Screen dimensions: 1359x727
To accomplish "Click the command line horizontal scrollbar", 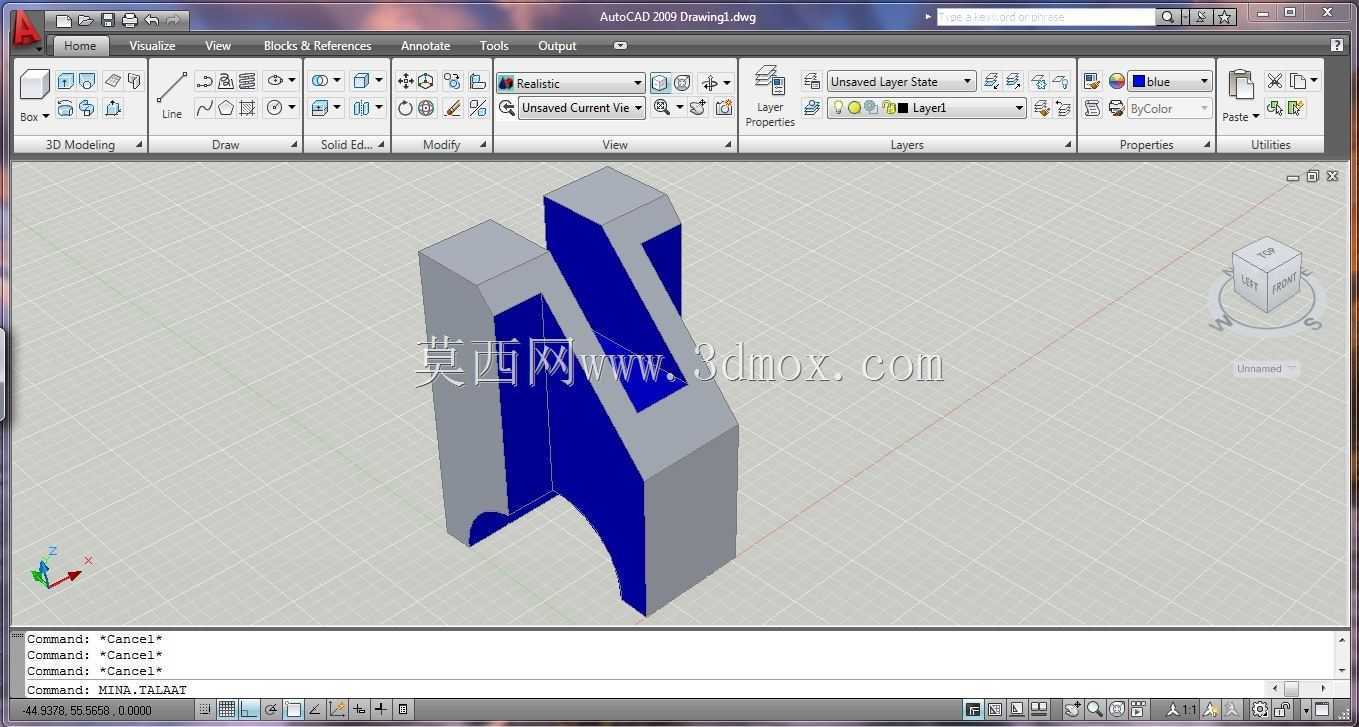I will point(1297,688).
